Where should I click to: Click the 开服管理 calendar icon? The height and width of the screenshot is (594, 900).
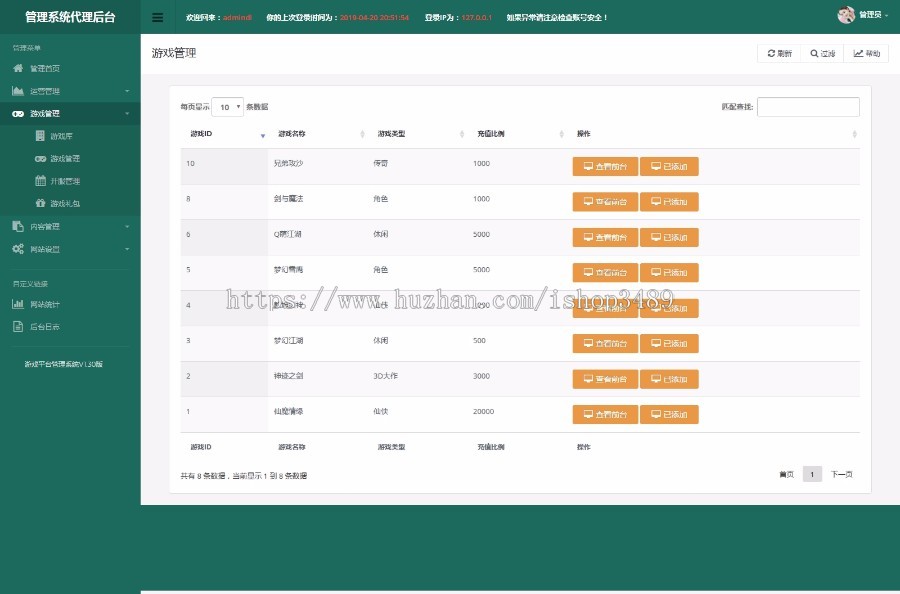39,180
